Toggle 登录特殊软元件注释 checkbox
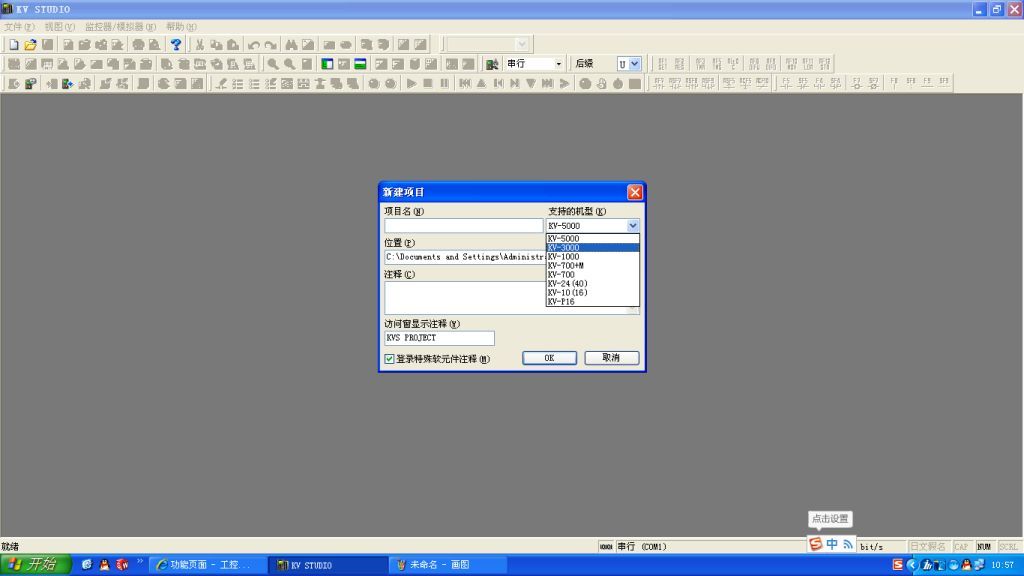The height and width of the screenshot is (576, 1024). pyautogui.click(x=390, y=358)
